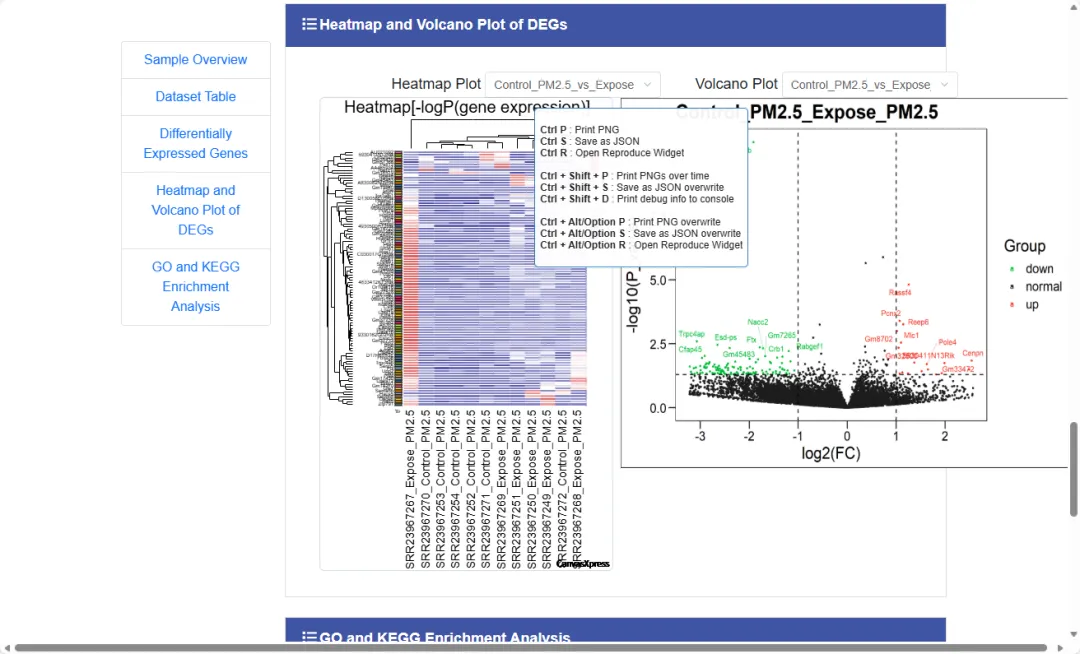Open the Volcano Plot comparison dropdown
Screen dimensions: 1080x654
click(x=869, y=85)
